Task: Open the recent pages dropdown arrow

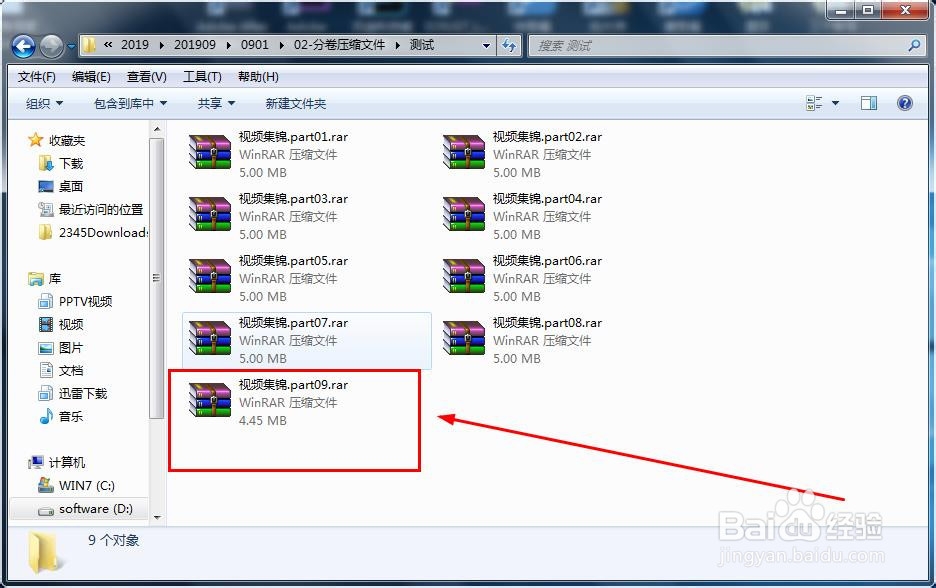Action: [70, 46]
